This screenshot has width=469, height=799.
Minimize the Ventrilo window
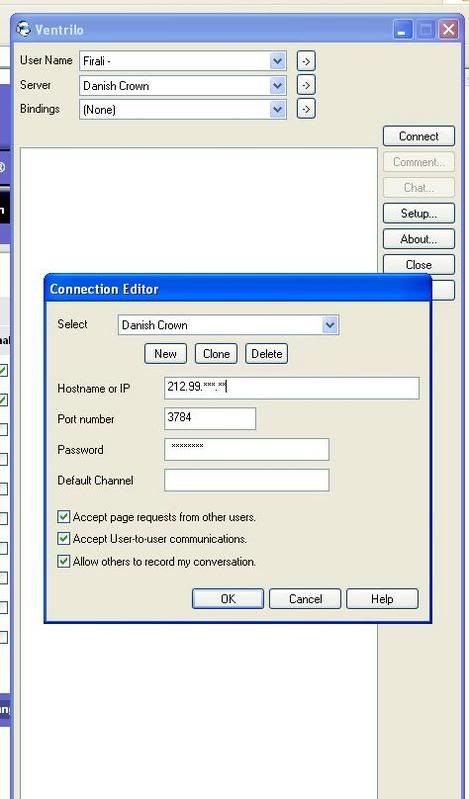[403, 30]
